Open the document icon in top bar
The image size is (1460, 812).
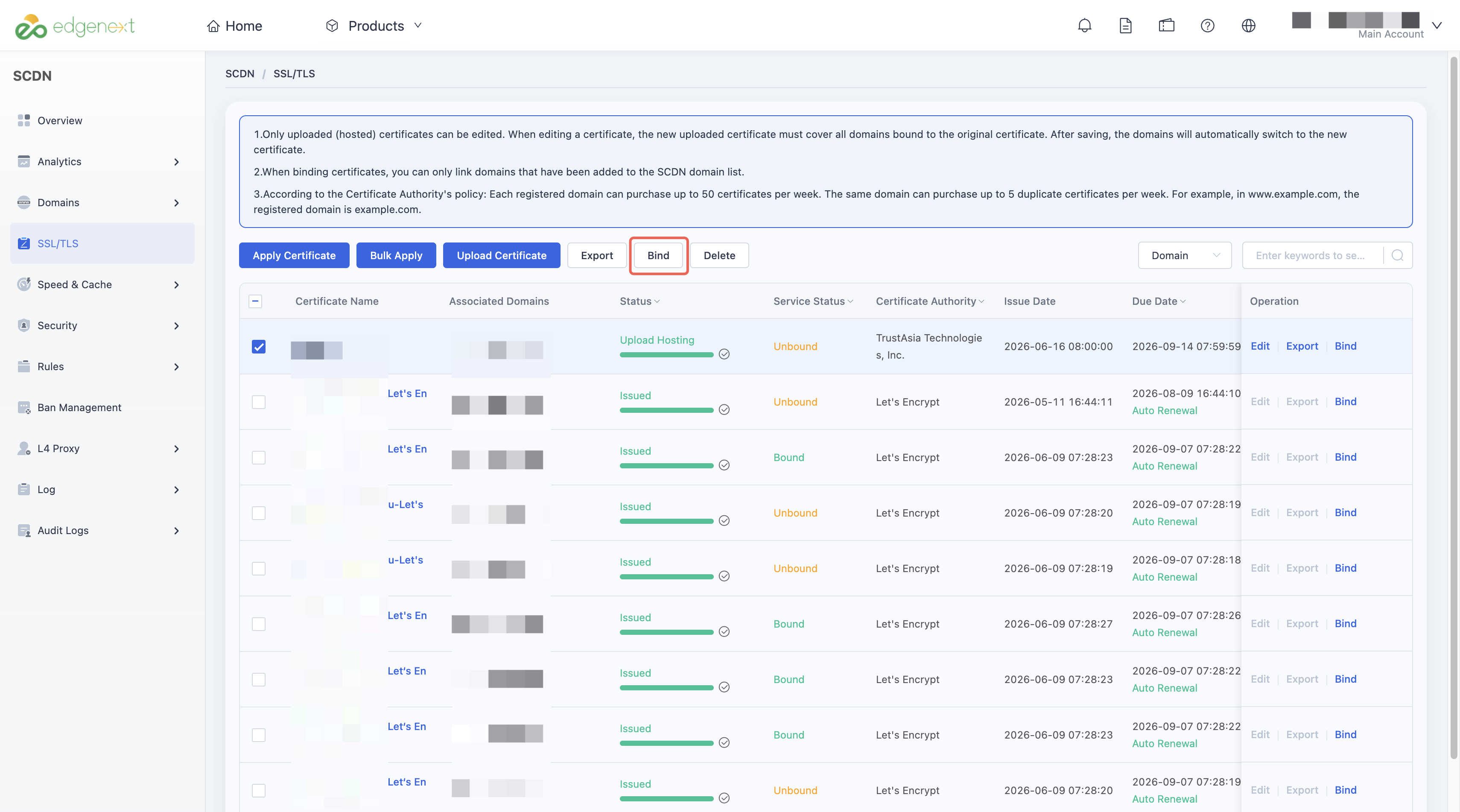1126,26
